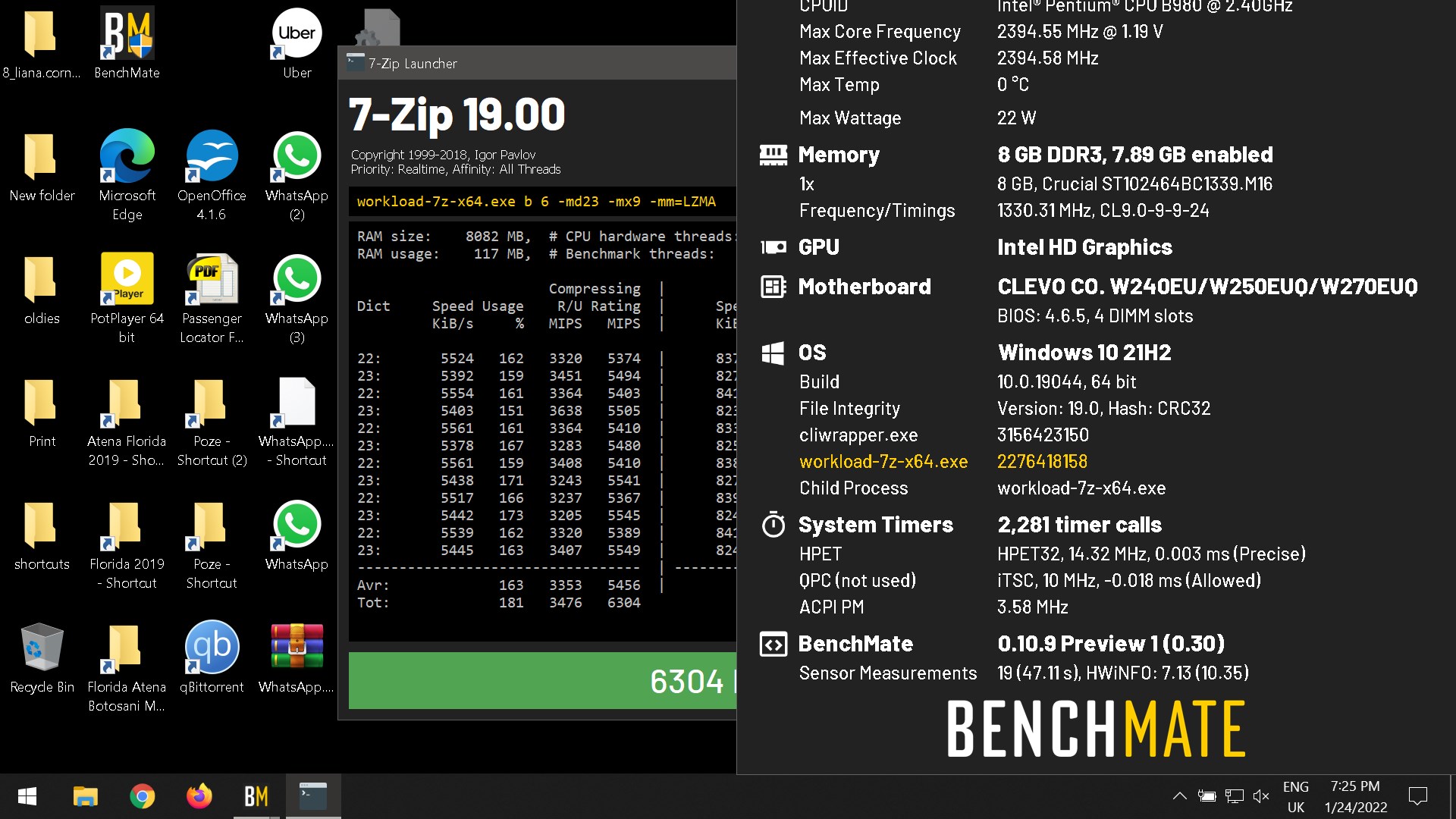Click the 7-Zip Launcher title bar
The width and height of the screenshot is (1456, 819).
(x=537, y=63)
